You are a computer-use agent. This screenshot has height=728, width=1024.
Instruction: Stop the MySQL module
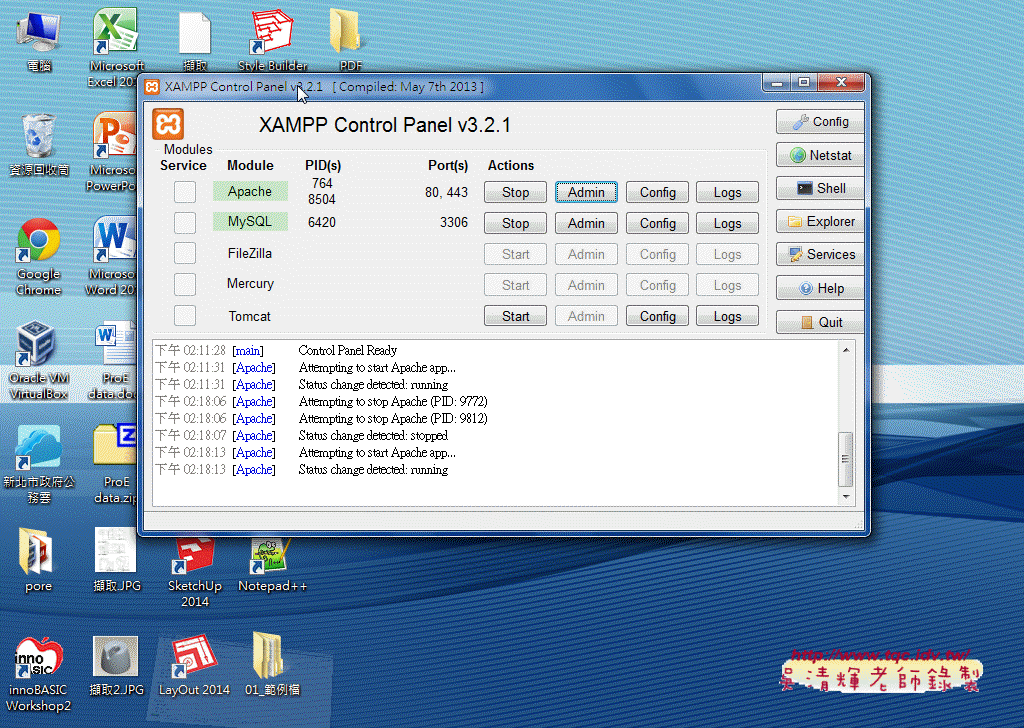click(x=515, y=223)
